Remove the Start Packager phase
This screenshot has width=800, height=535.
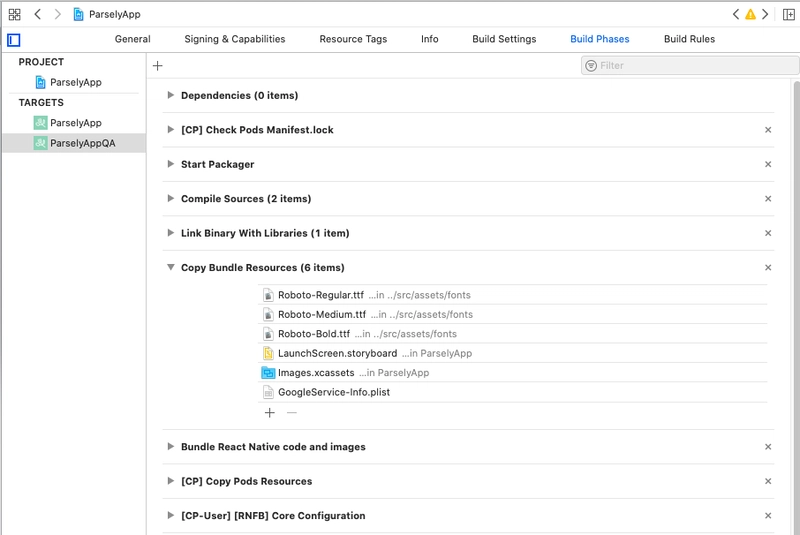click(768, 164)
